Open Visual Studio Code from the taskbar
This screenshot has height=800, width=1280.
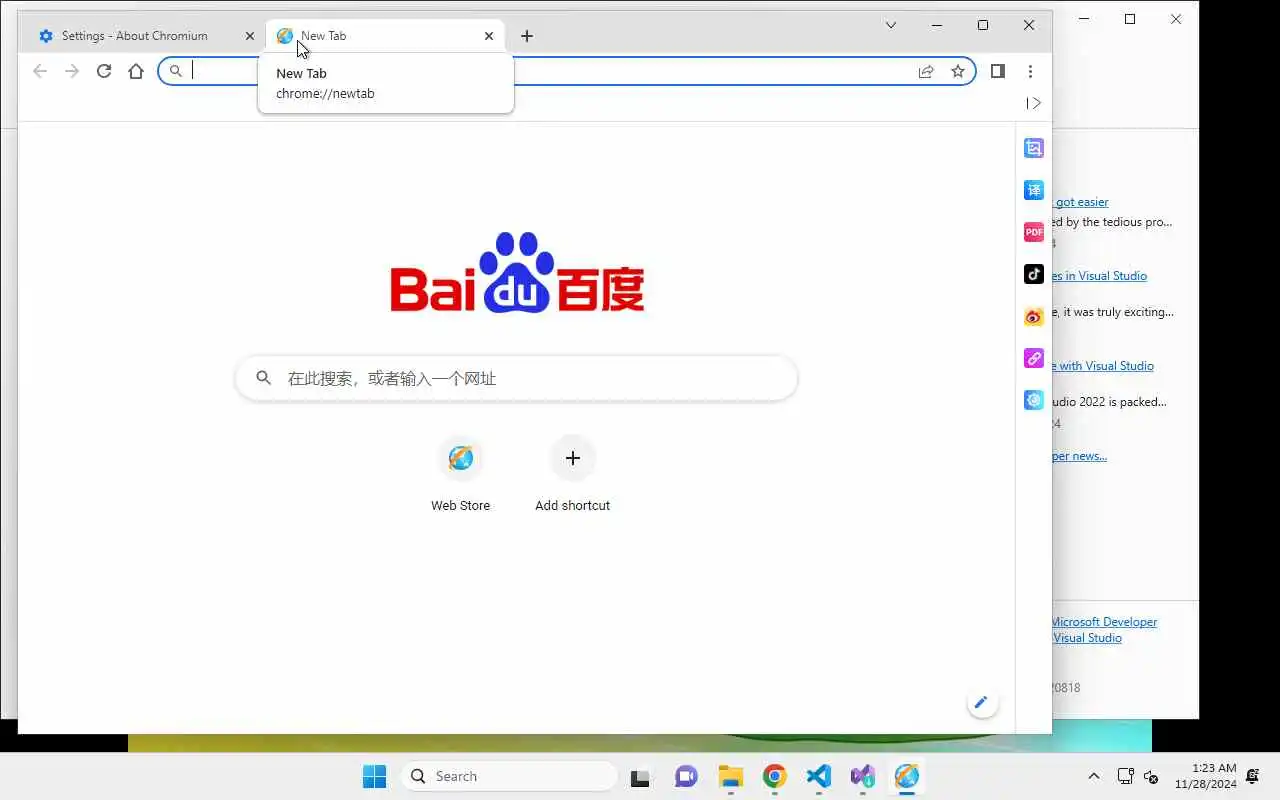pos(819,776)
